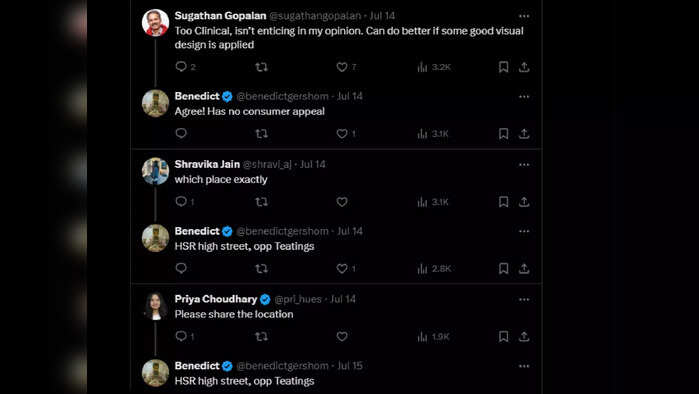Open Shravika Jain's avatar thumbnail
699x394 pixels.
pos(155,171)
